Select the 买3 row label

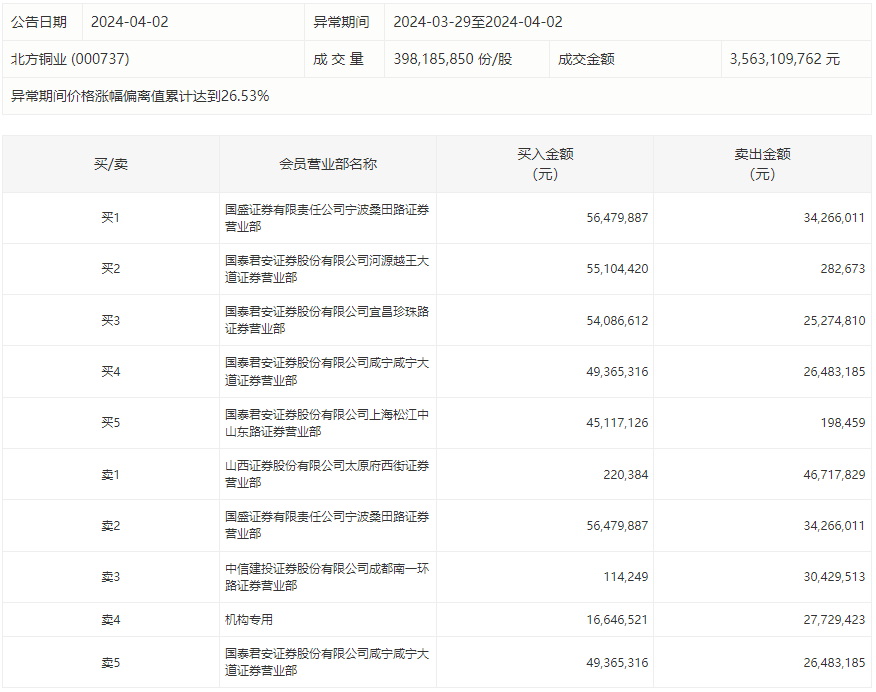pyautogui.click(x=111, y=321)
